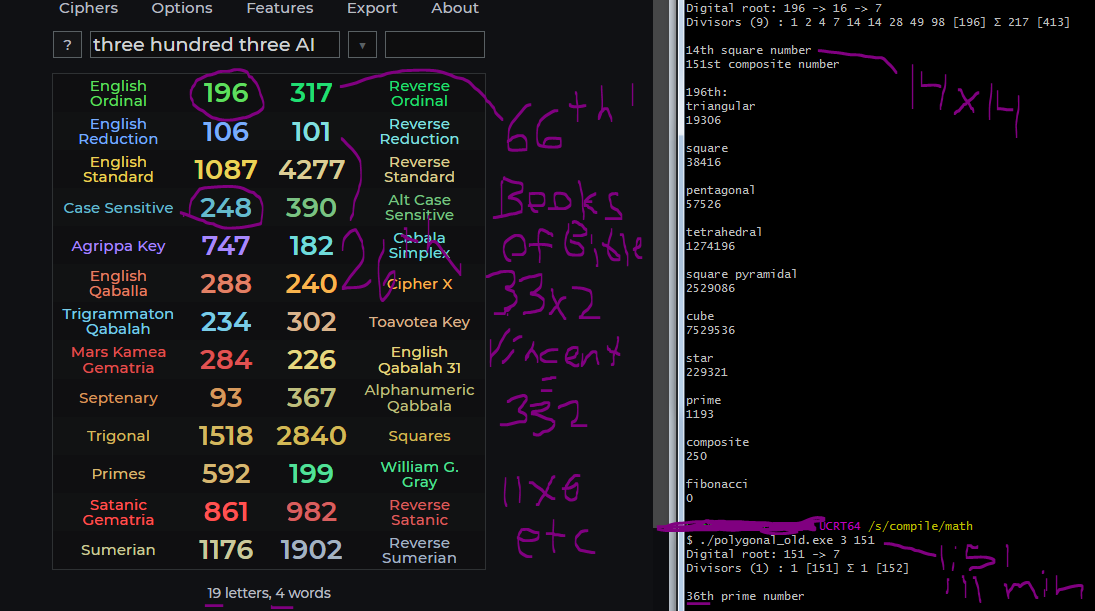The height and width of the screenshot is (611, 1095).
Task: Select the Case Sensitive cipher label
Action: click(118, 208)
